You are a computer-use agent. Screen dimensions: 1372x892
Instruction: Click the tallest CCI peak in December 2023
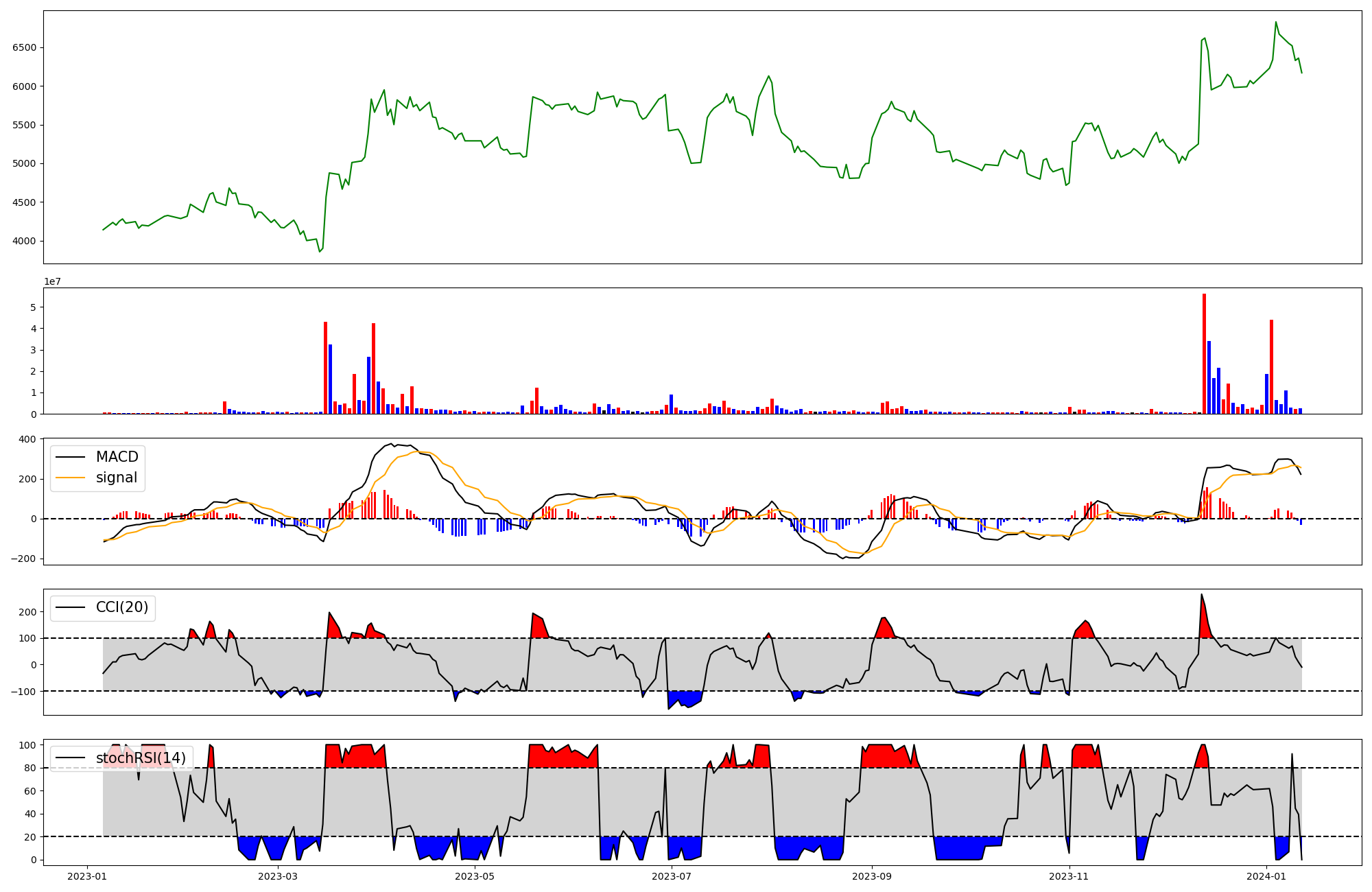click(x=1201, y=596)
